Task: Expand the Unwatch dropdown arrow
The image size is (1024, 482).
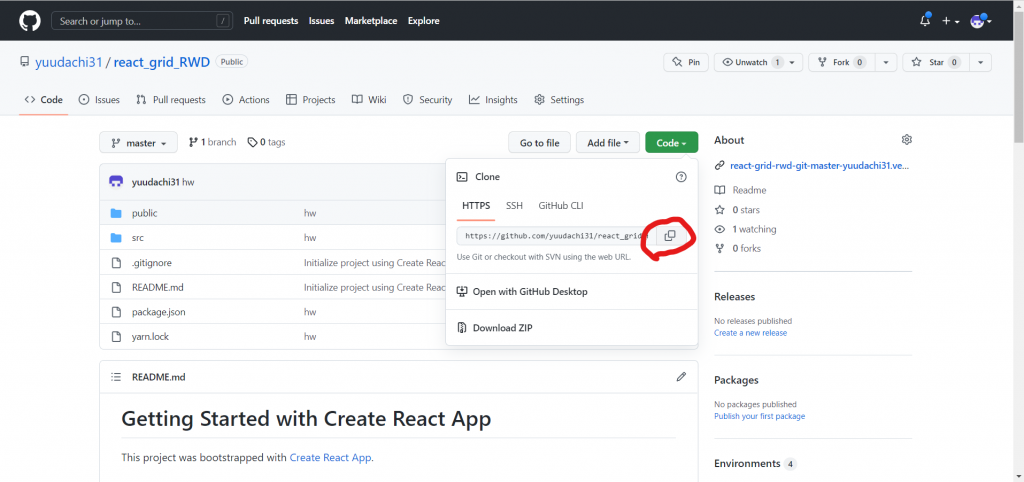Action: click(793, 62)
